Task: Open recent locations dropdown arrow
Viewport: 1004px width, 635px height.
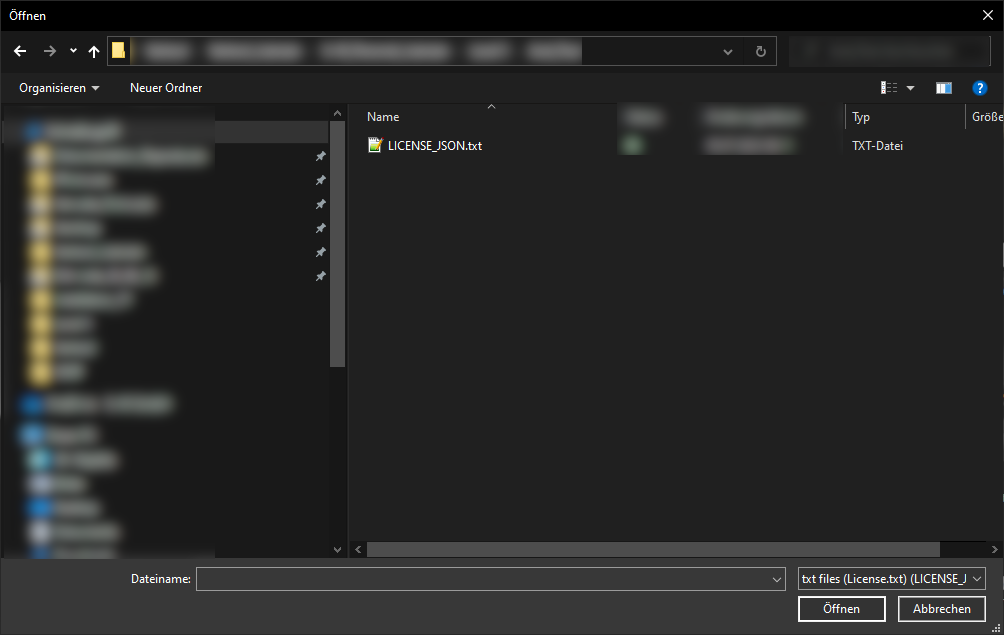Action: click(x=73, y=51)
